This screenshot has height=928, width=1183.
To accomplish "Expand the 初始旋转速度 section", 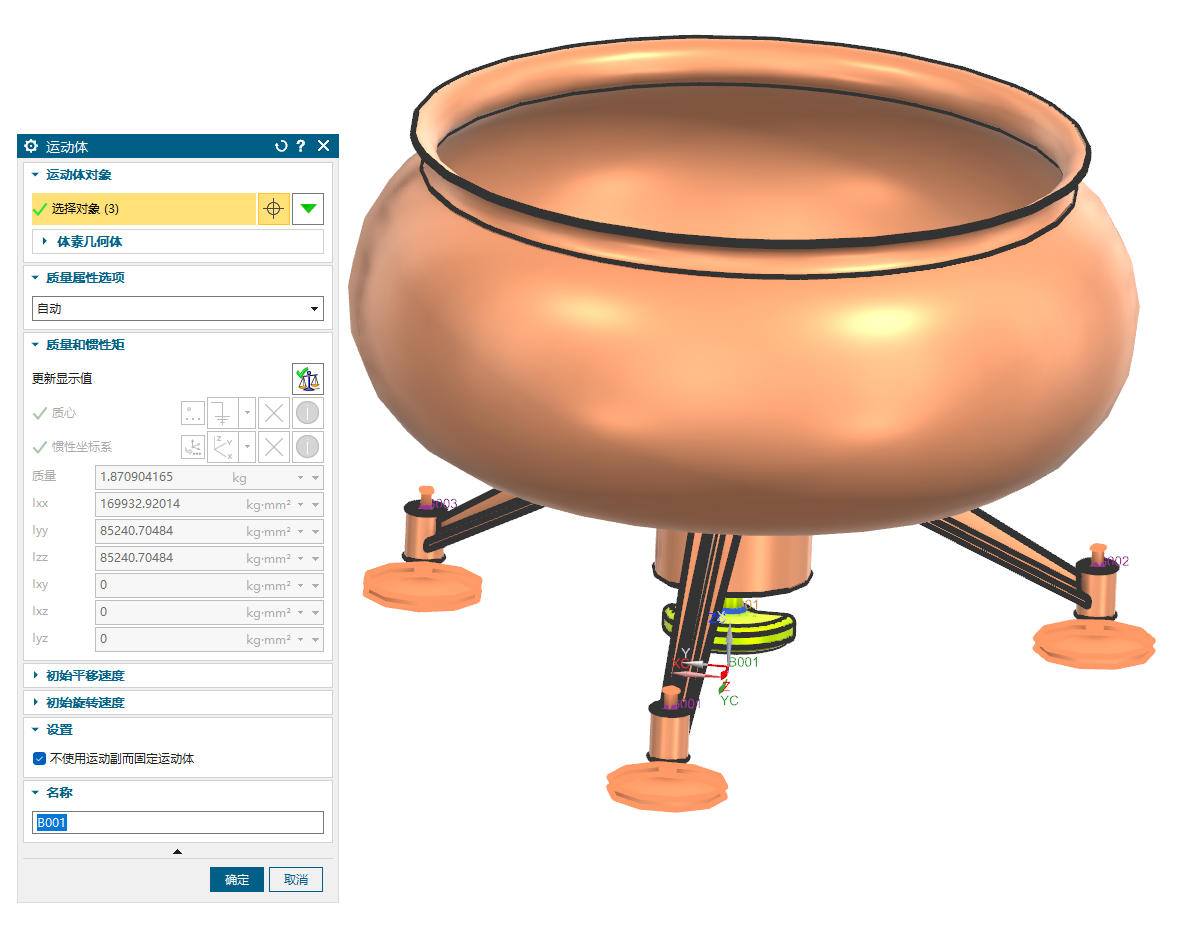I will (85, 703).
